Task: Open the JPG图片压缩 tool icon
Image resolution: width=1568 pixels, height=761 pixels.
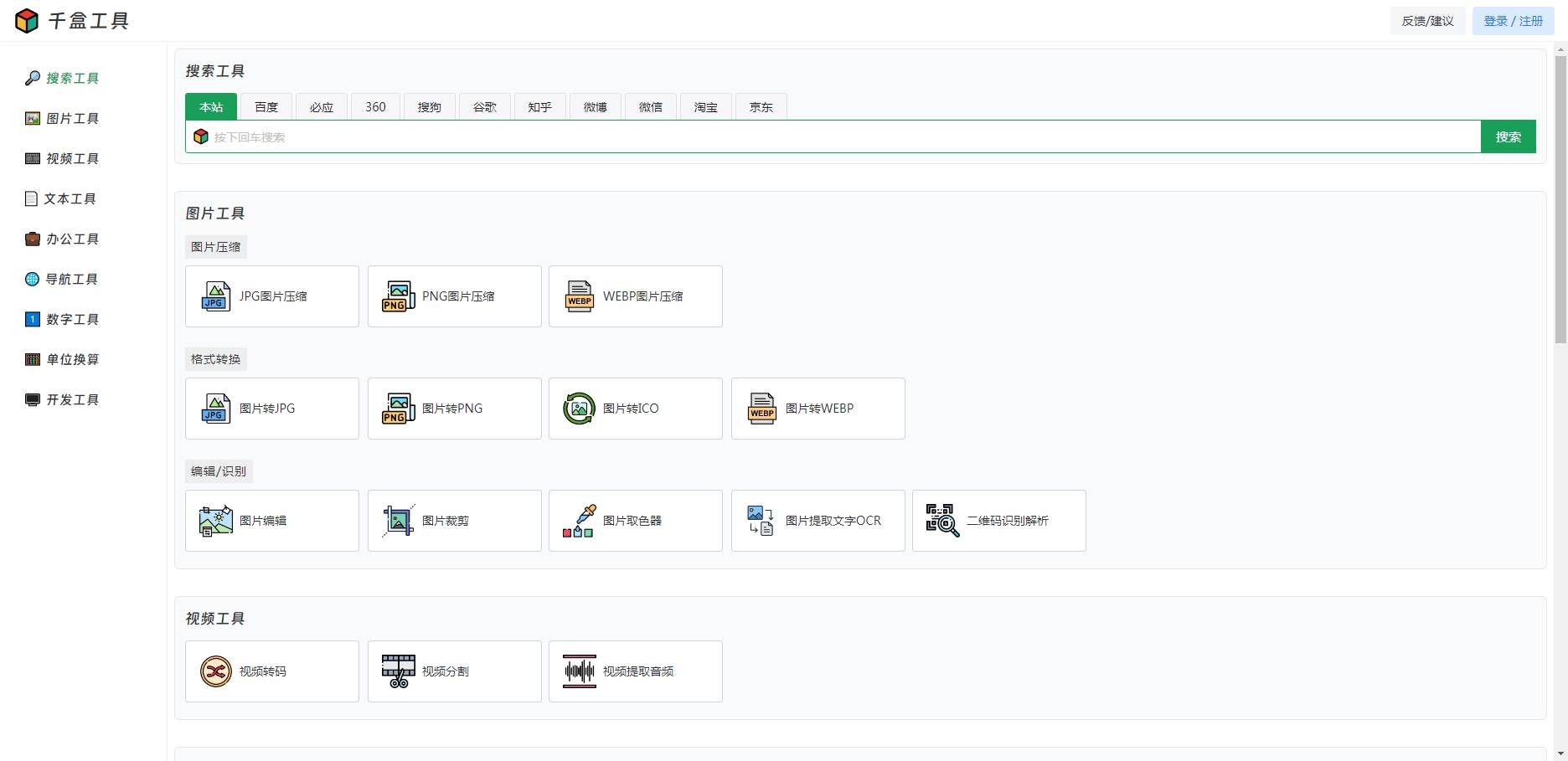Action: (215, 296)
